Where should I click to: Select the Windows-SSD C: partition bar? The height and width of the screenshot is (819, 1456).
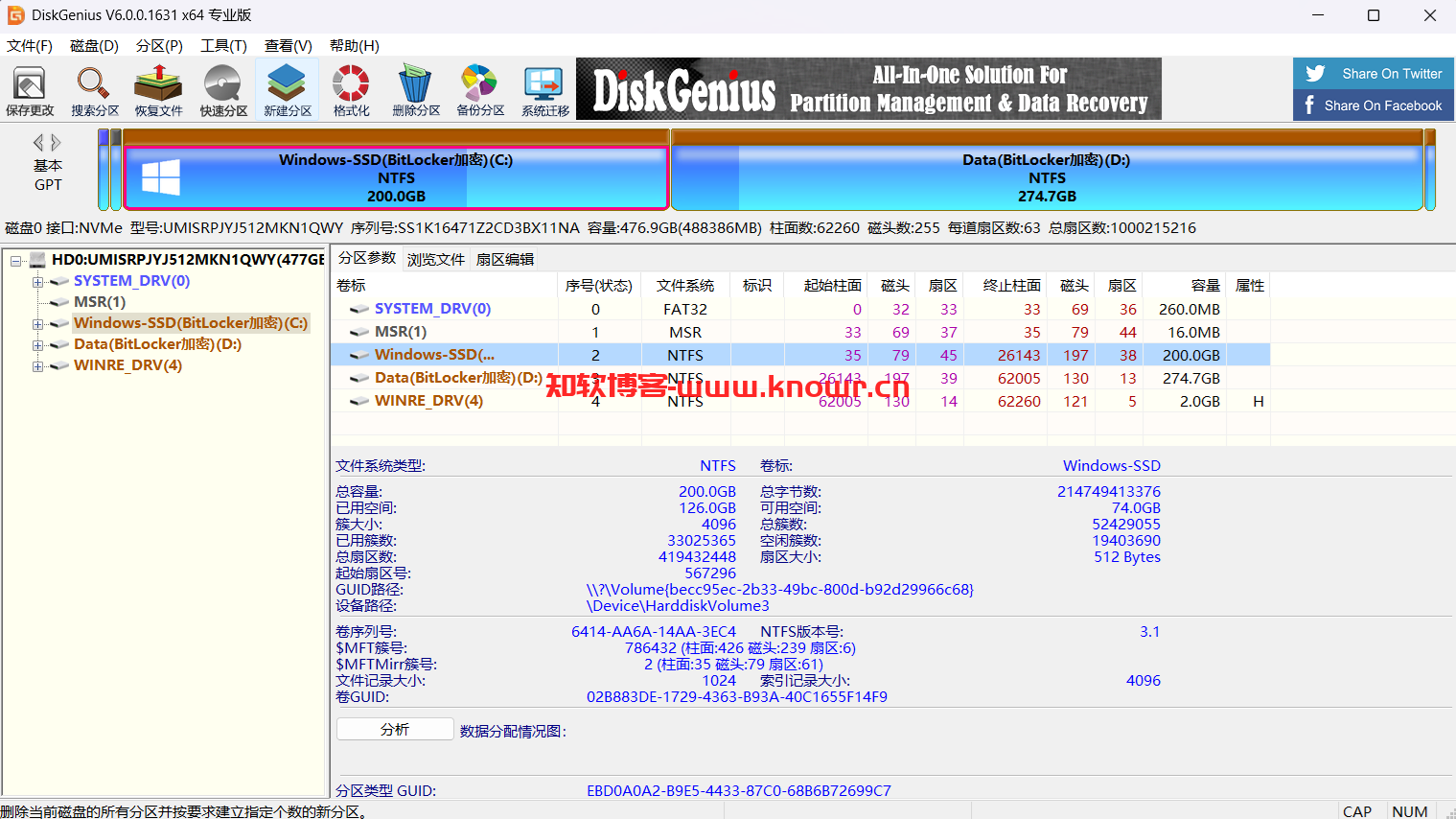[x=396, y=177]
